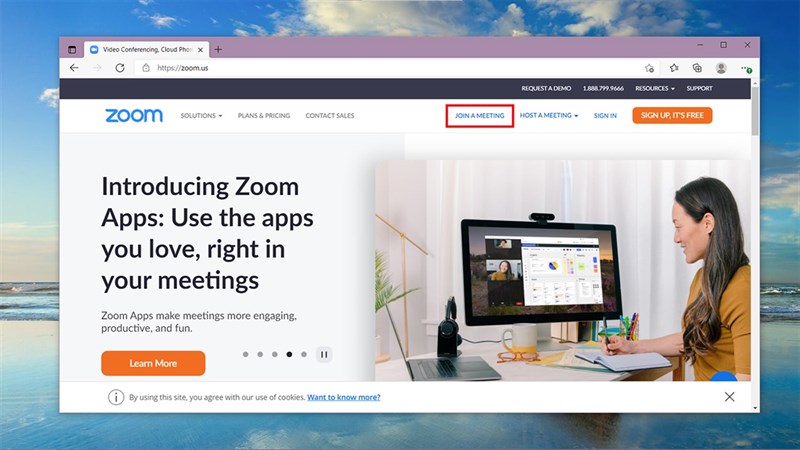The height and width of the screenshot is (450, 800).
Task: Expand the Solutions dropdown
Action: 201,116
